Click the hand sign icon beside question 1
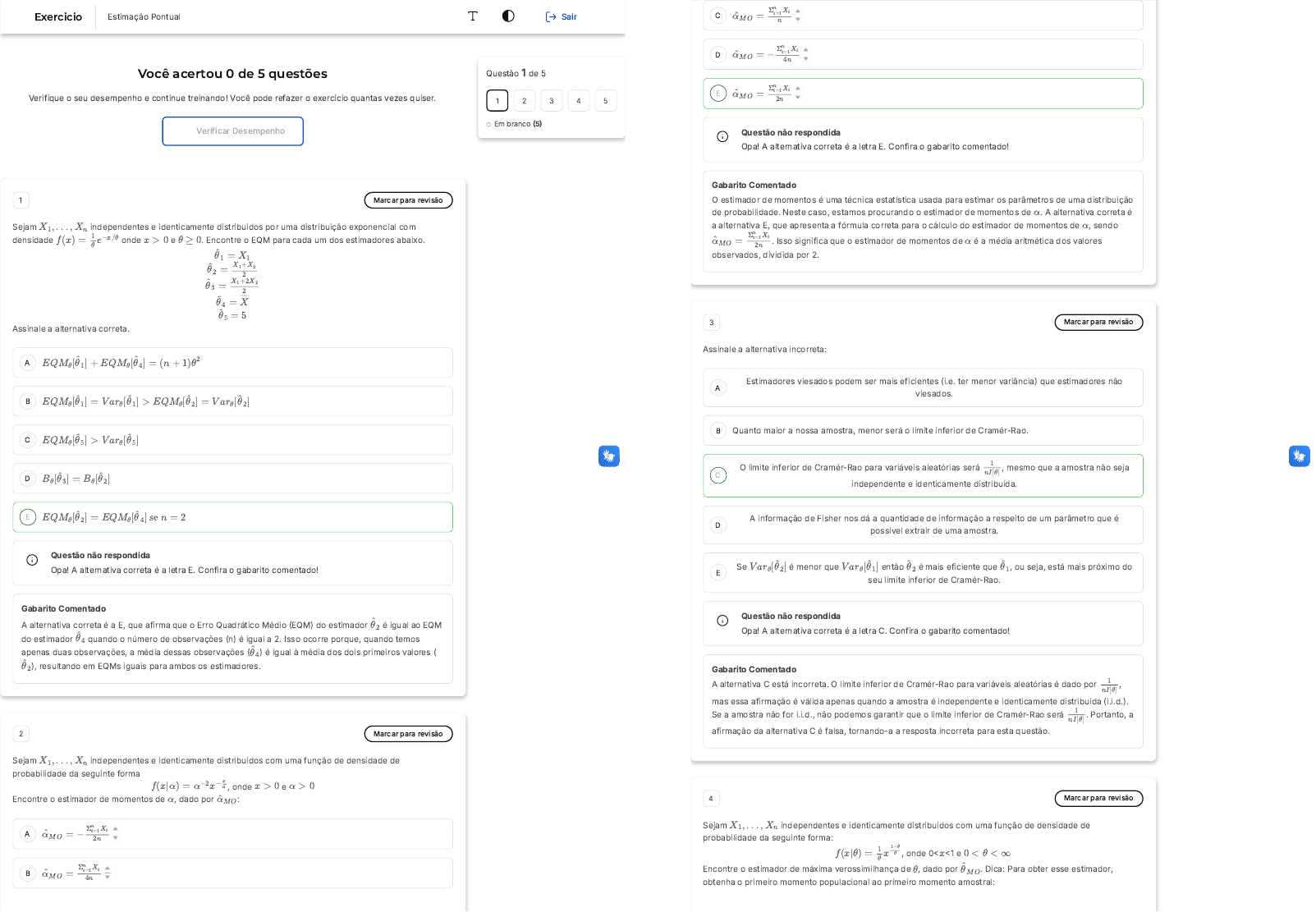The image size is (1316, 912). pos(608,456)
